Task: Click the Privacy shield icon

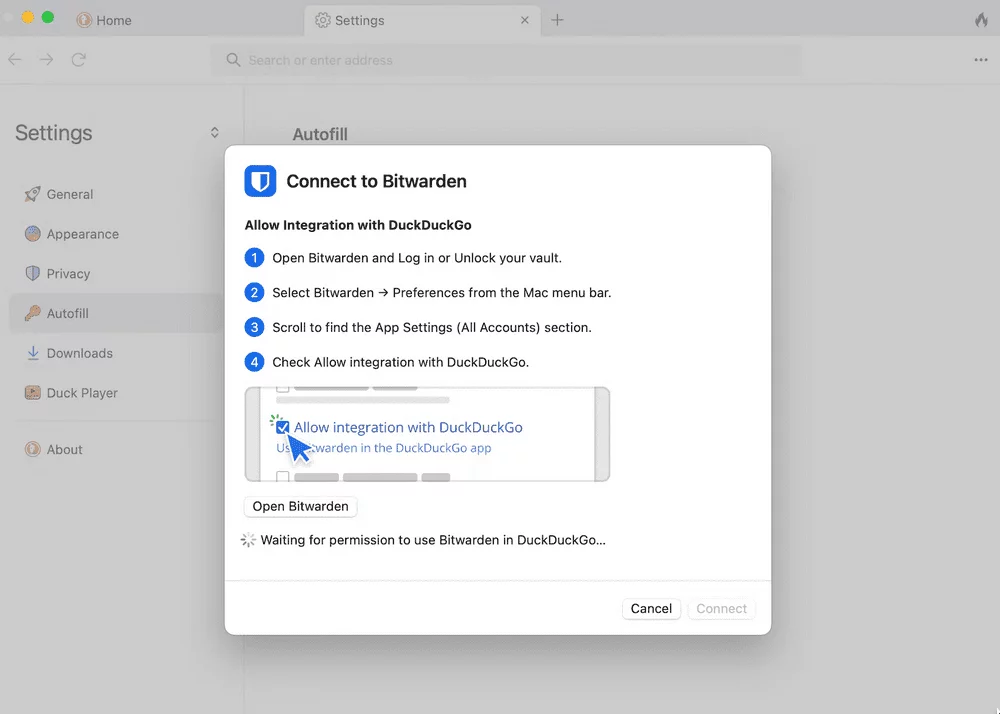Action: [33, 273]
